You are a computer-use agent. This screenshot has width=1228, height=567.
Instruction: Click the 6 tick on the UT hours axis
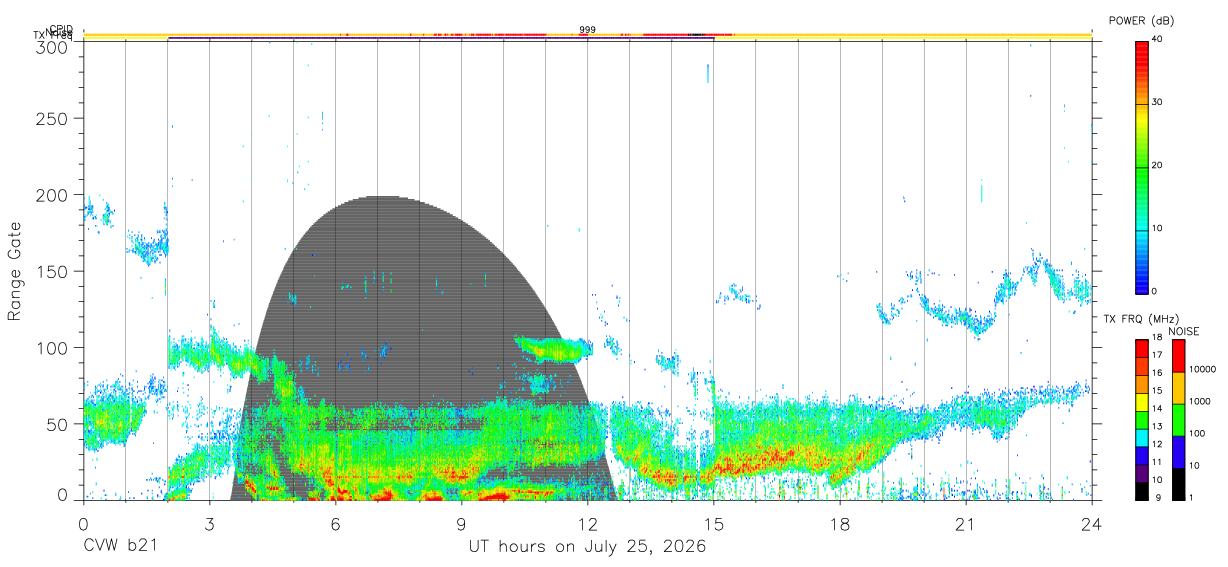tap(336, 524)
